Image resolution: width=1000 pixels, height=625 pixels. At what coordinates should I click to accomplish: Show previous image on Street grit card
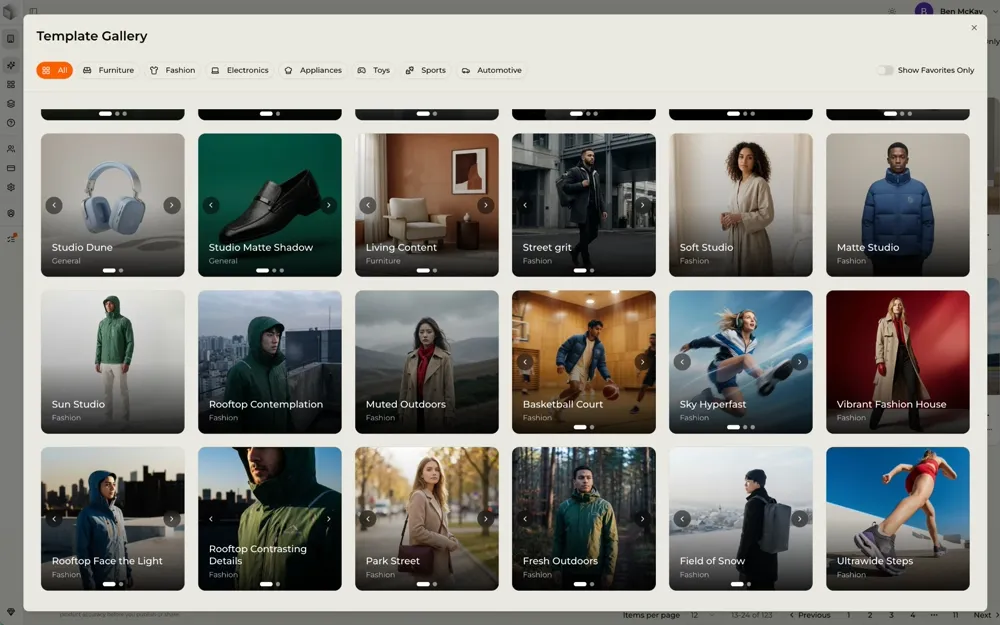525,205
